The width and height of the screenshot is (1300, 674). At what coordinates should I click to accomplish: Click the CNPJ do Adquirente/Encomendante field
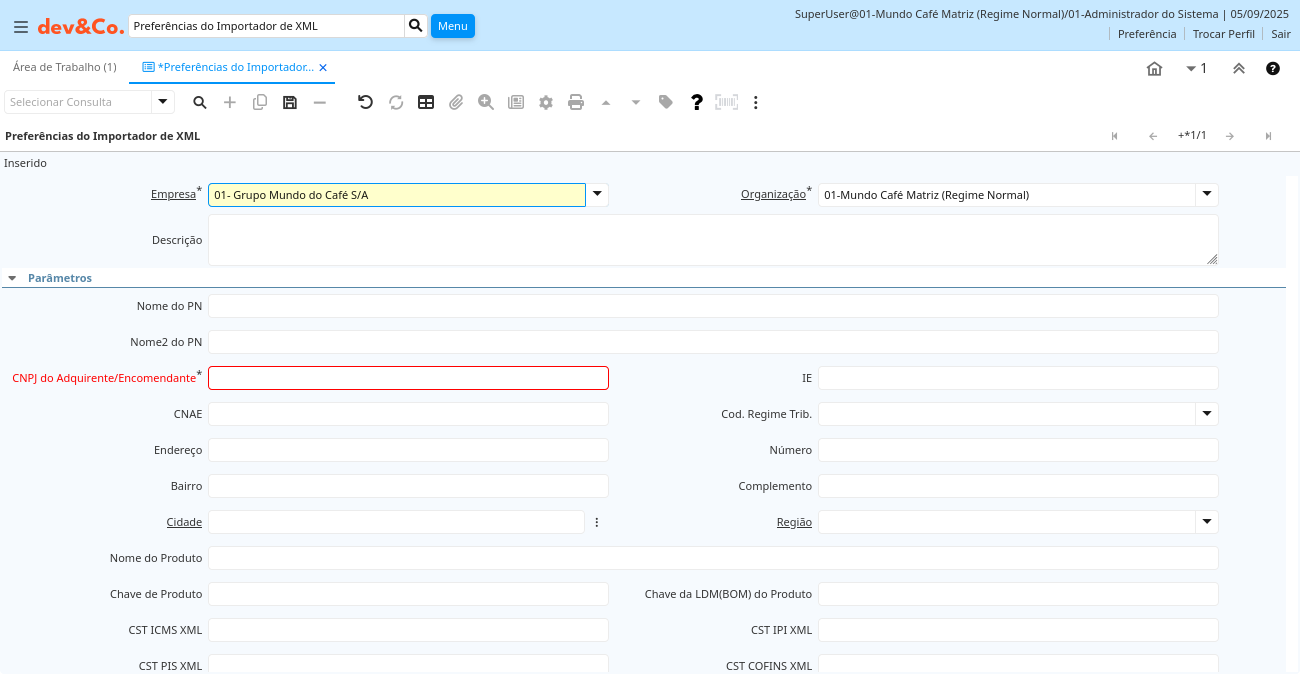[x=408, y=378]
